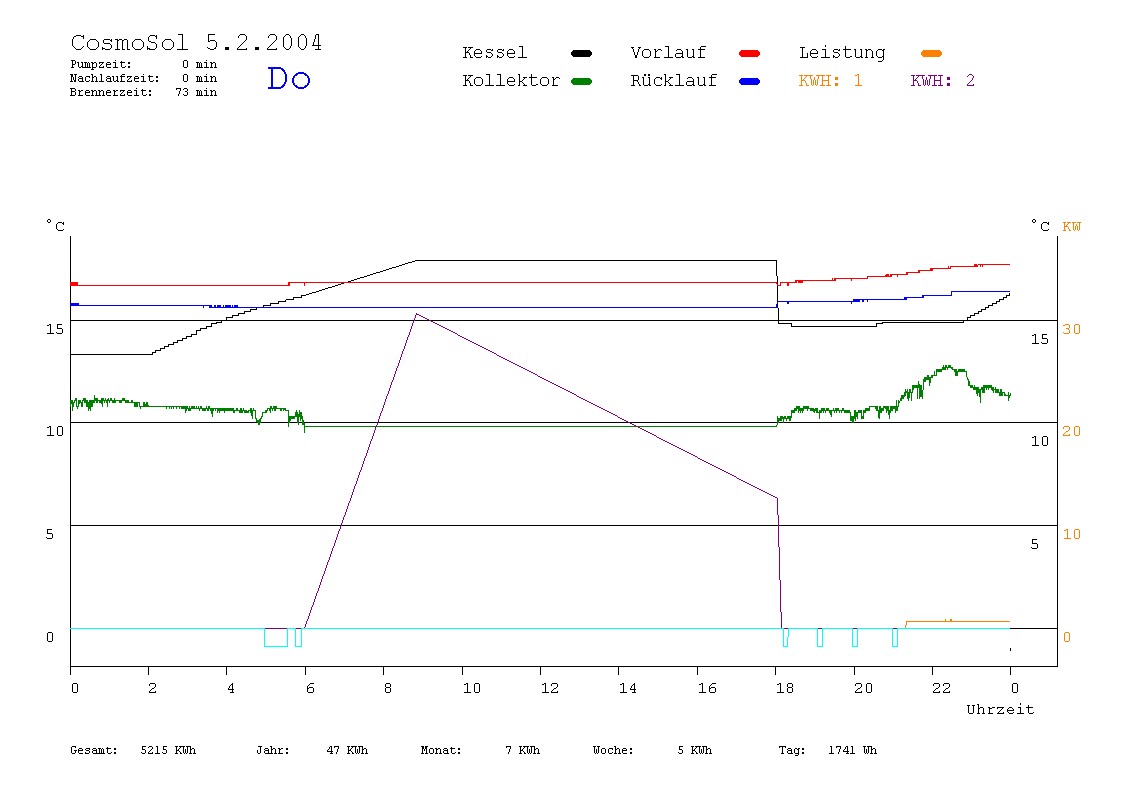Click the green Kollektor legend swatch
Image resolution: width=1148 pixels, height=812 pixels.
[581, 81]
